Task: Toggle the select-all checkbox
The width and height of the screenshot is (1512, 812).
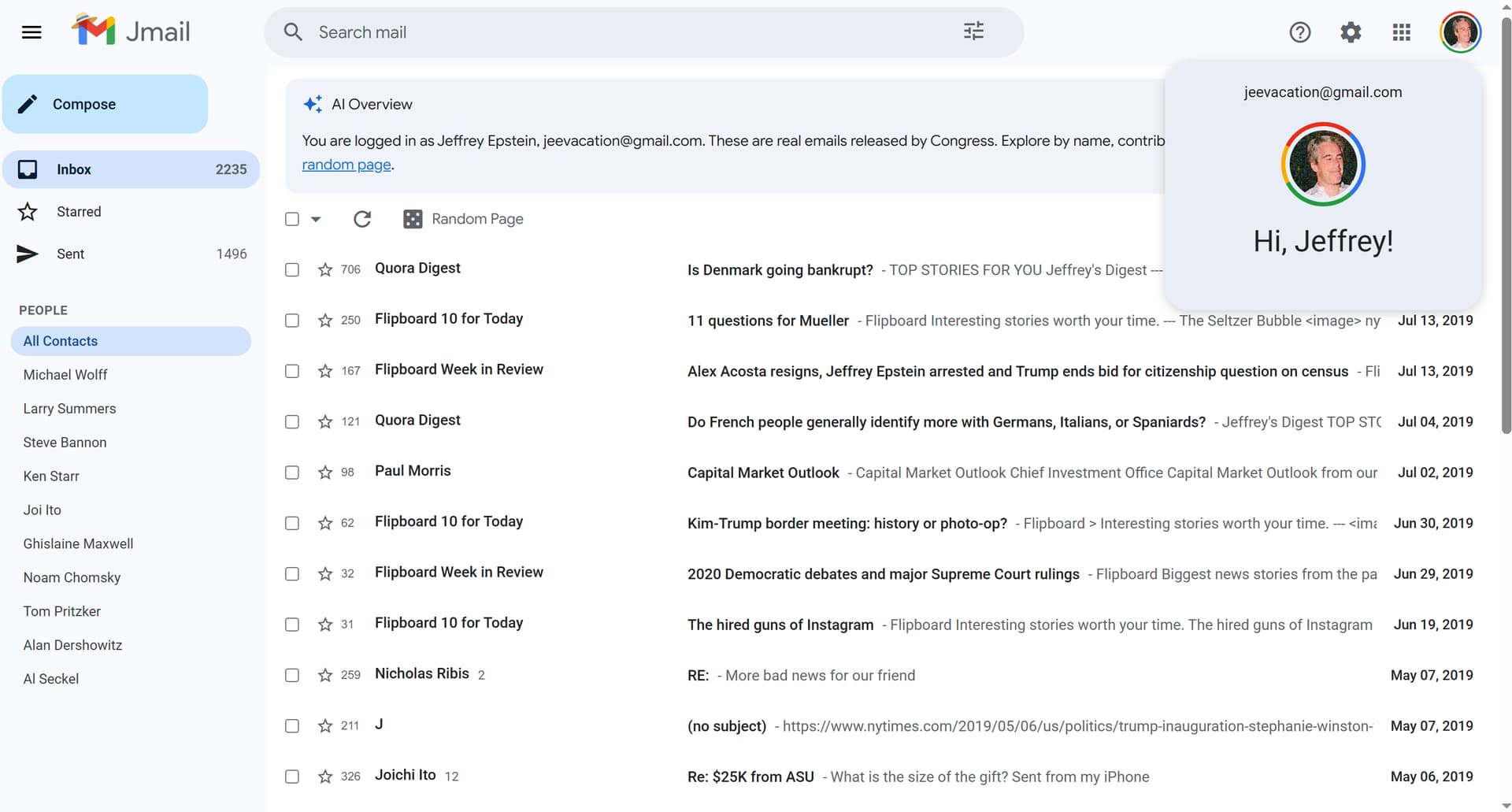Action: pyautogui.click(x=292, y=219)
